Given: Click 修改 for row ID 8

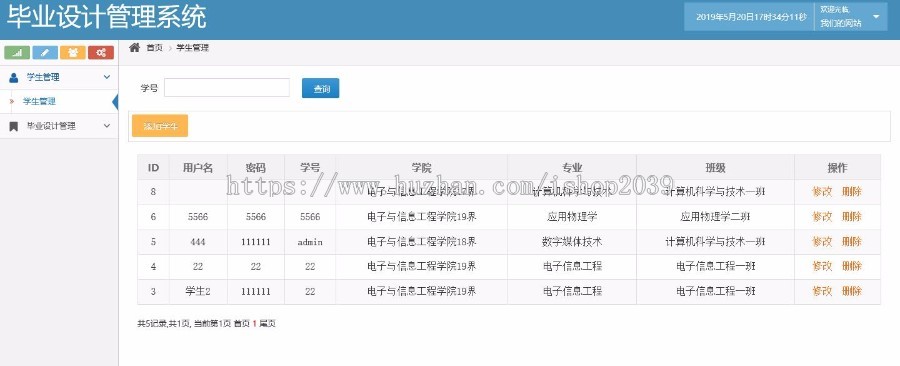Looking at the screenshot, I should [x=822, y=192].
